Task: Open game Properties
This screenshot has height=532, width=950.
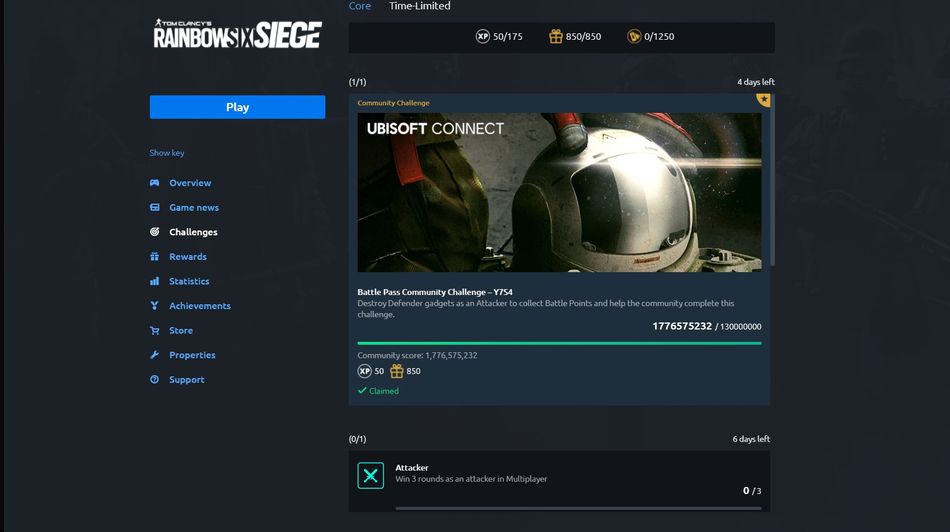Action: [x=192, y=355]
